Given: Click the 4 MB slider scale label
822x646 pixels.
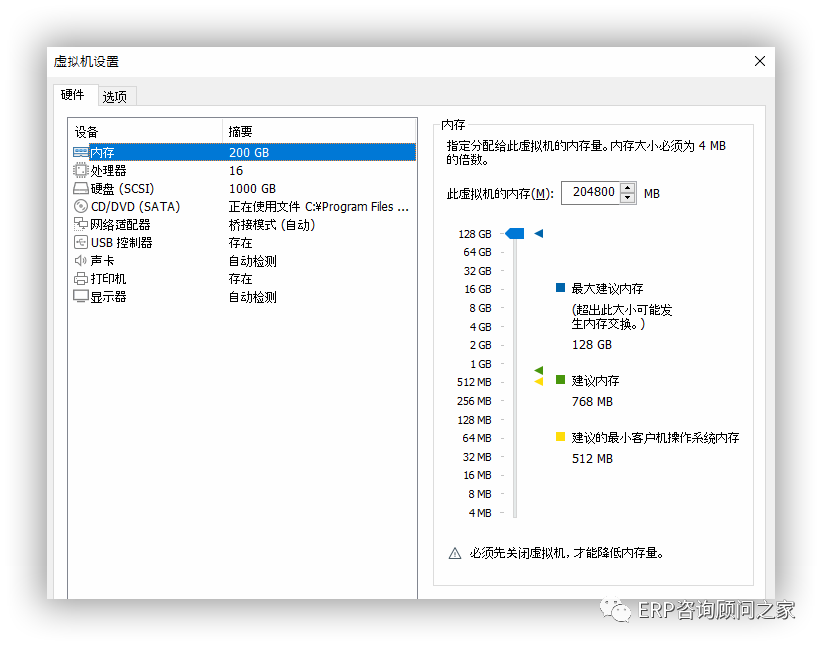Looking at the screenshot, I should coord(480,513).
